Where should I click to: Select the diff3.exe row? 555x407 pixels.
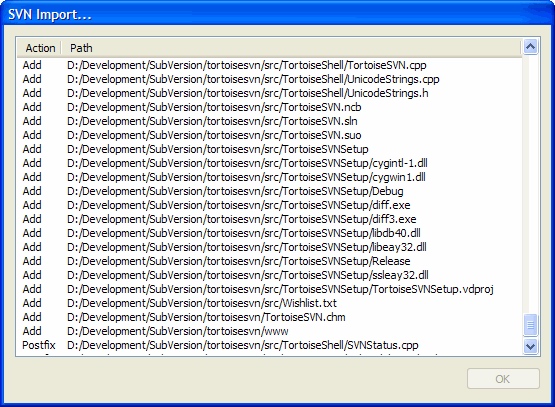(269, 219)
